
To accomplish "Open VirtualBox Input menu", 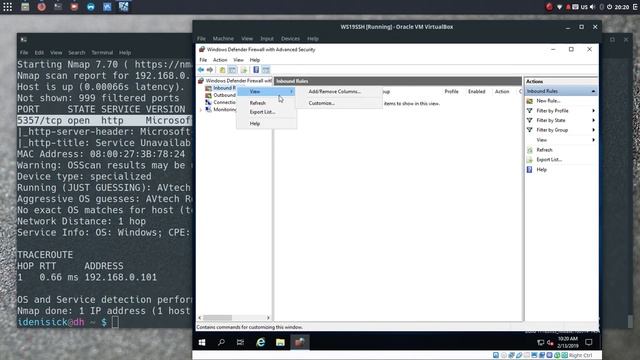I will tap(267, 38).
